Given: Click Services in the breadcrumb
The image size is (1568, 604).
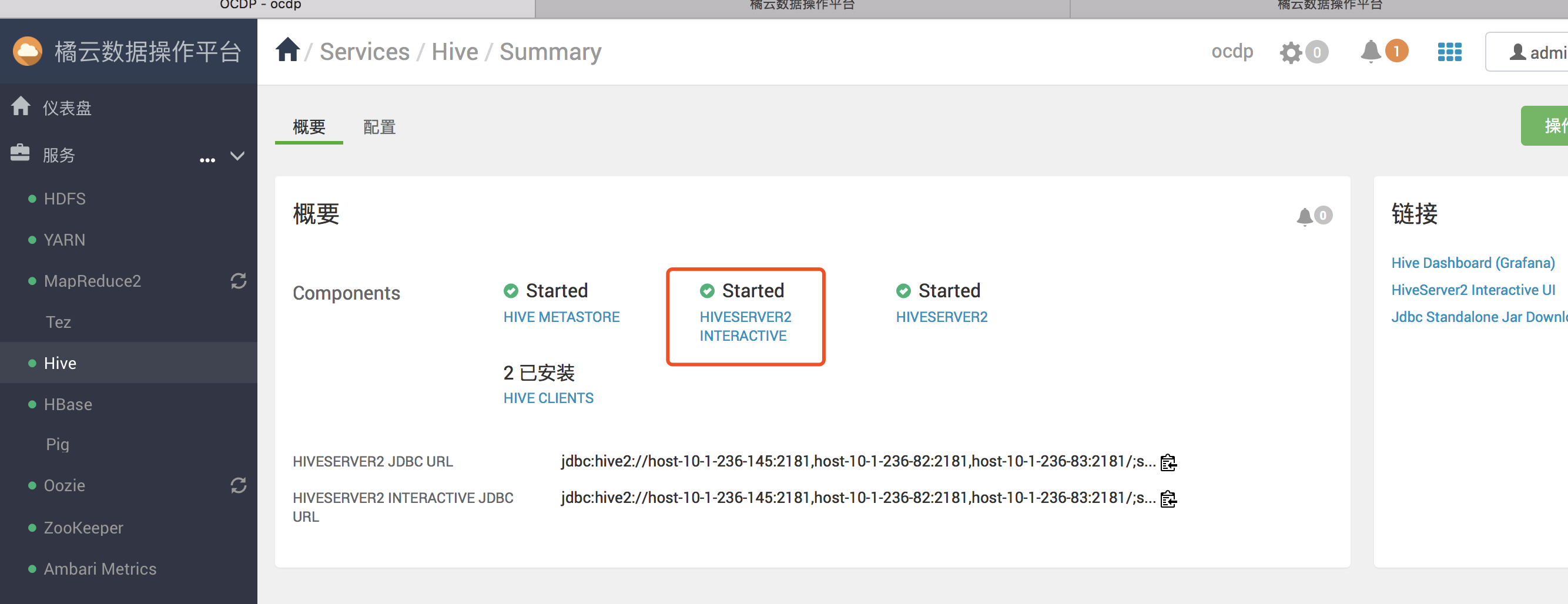Looking at the screenshot, I should tap(364, 52).
